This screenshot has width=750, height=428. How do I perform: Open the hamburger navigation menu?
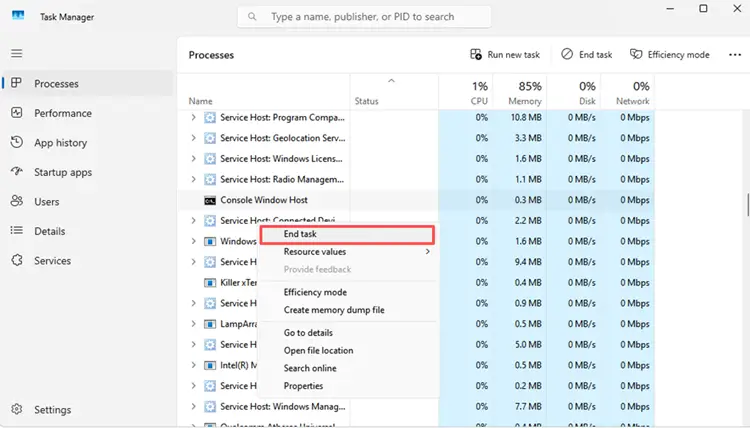(17, 53)
